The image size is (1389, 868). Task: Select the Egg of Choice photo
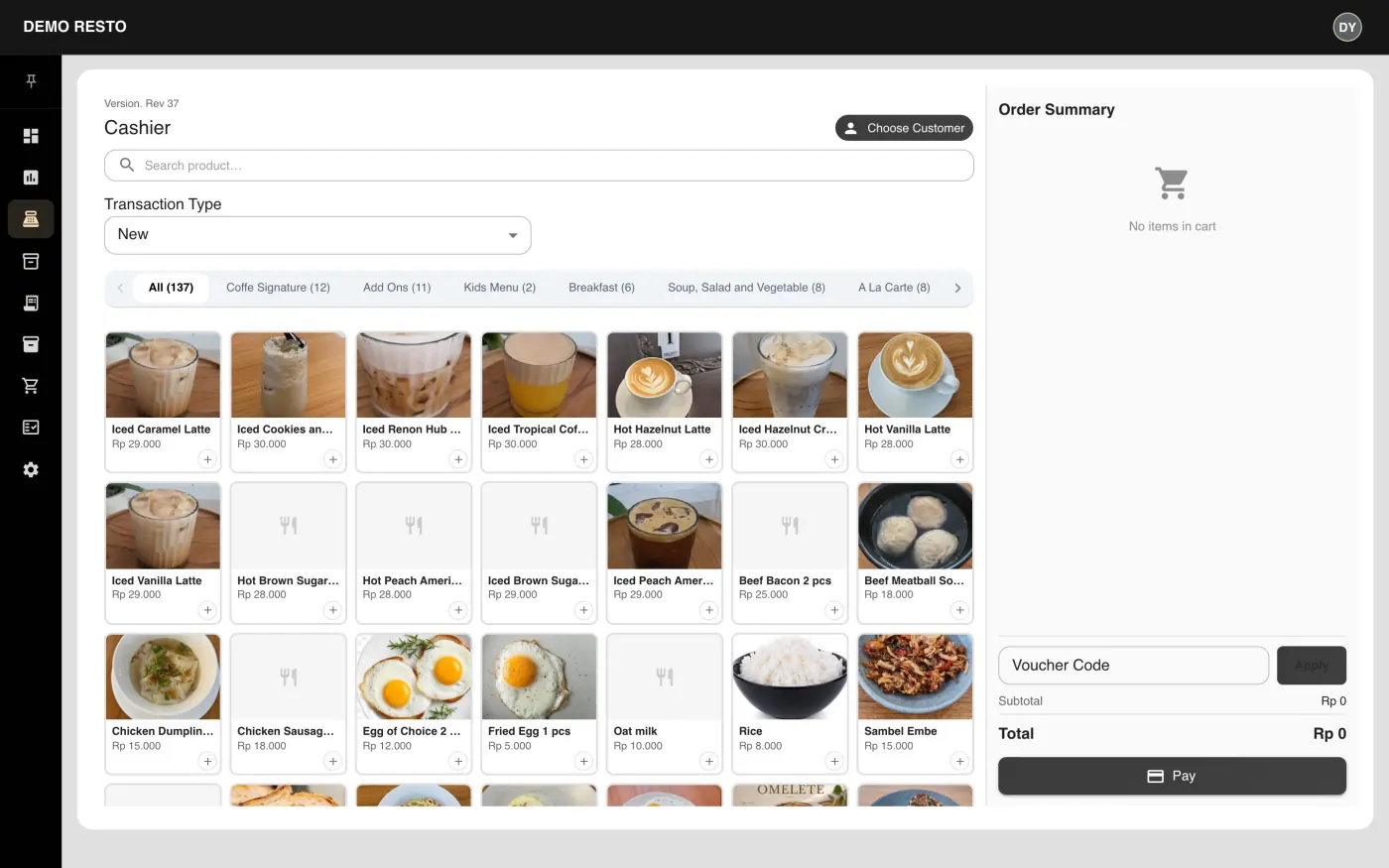(x=414, y=677)
